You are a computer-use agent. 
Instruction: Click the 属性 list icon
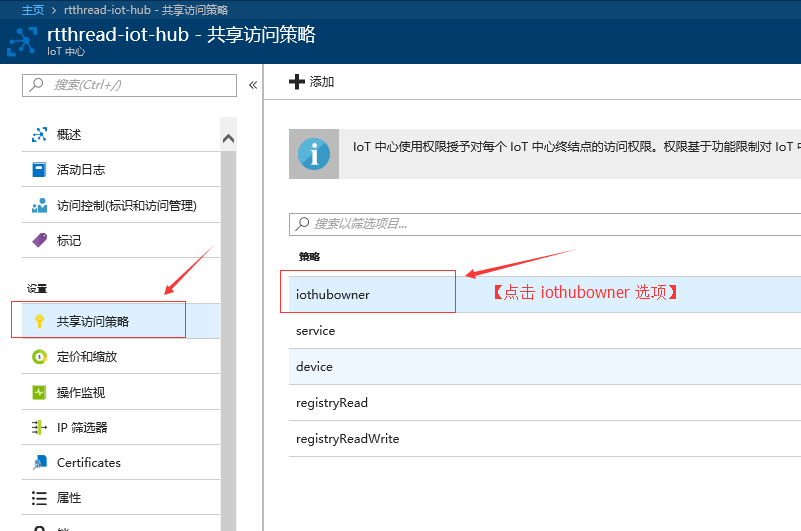[39, 498]
